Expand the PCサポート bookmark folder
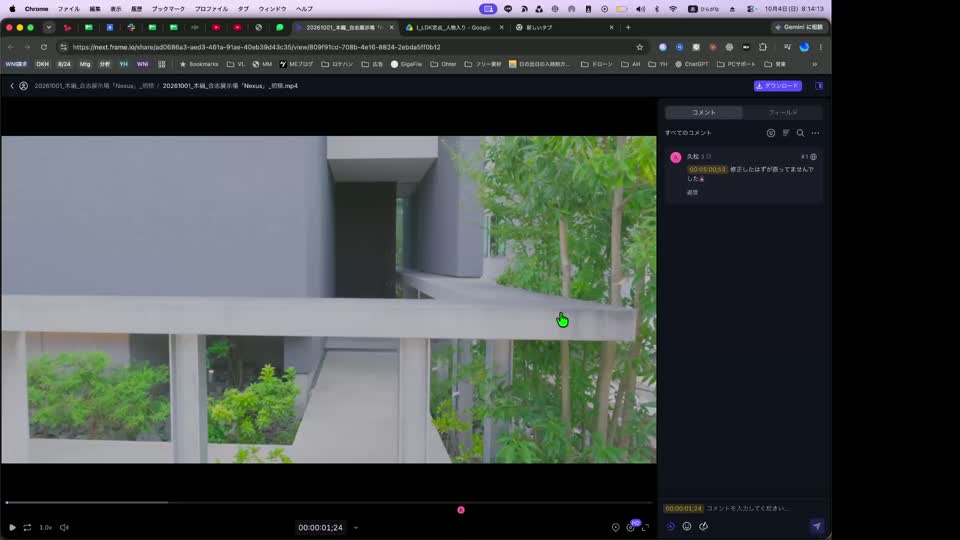This screenshot has width=960, height=540. [x=736, y=64]
